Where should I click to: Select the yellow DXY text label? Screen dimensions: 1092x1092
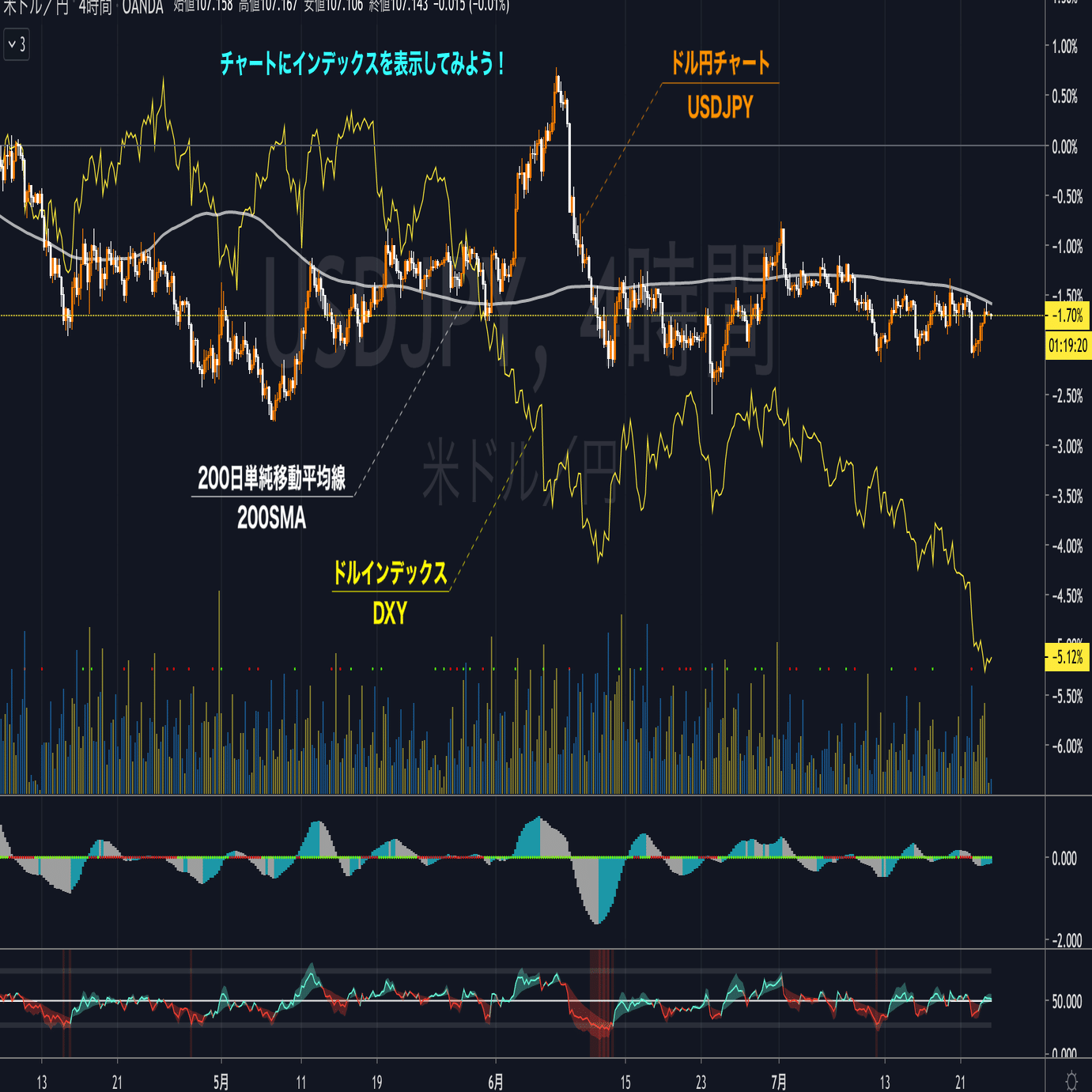390,613
